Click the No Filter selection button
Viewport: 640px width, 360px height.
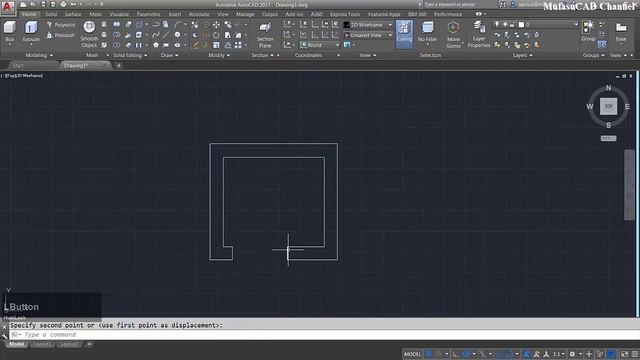pyautogui.click(x=427, y=32)
